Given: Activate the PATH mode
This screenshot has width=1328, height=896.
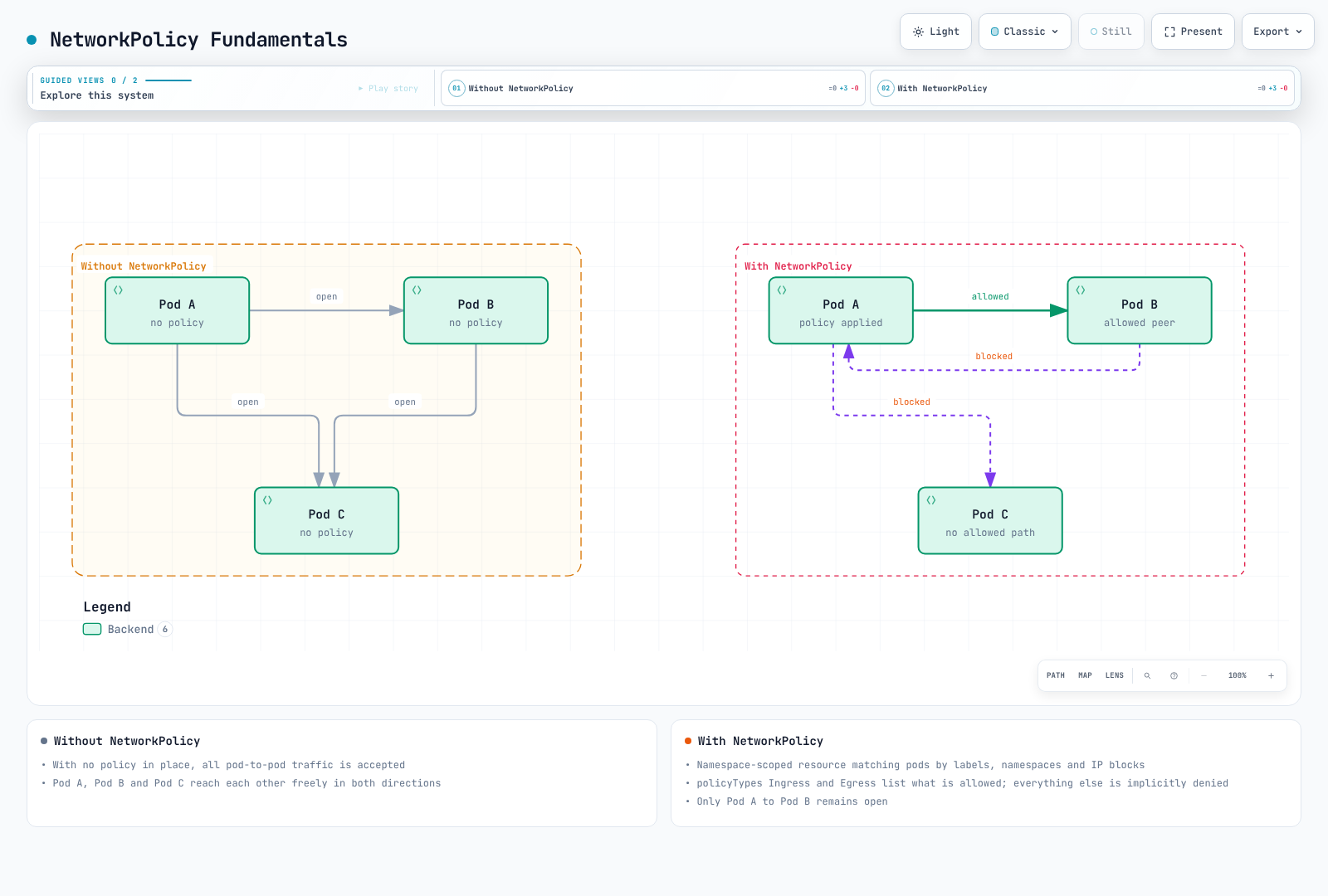Looking at the screenshot, I should pyautogui.click(x=1056, y=675).
